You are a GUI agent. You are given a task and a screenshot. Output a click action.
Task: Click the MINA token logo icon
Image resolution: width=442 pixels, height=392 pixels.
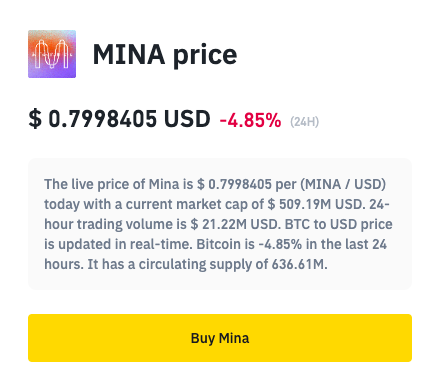pyautogui.click(x=52, y=54)
